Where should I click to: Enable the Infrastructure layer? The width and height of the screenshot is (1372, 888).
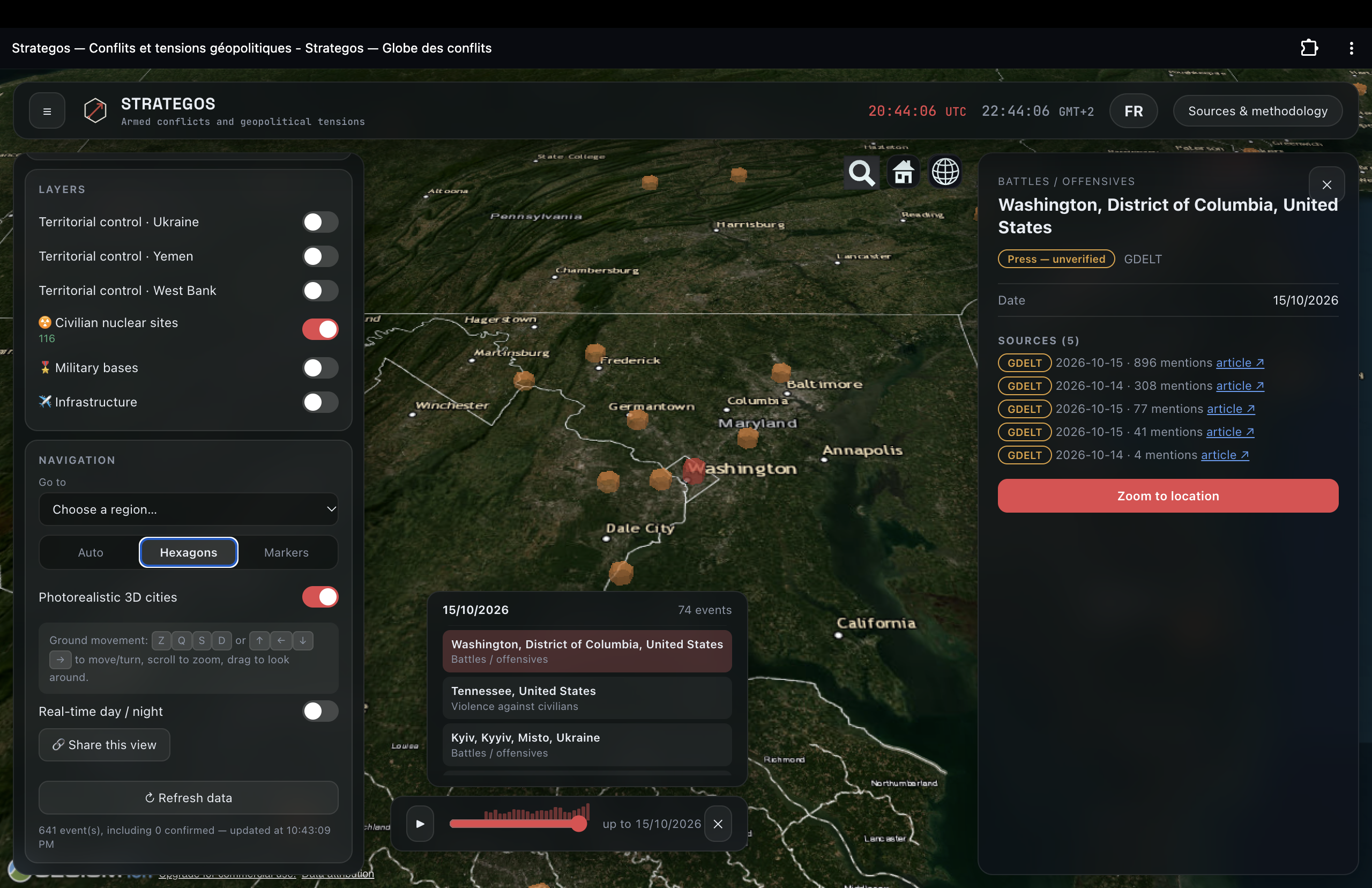(x=320, y=402)
